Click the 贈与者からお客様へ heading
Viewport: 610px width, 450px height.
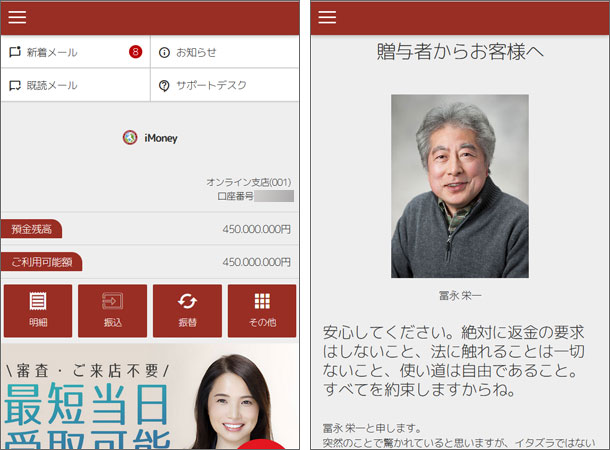tap(460, 52)
